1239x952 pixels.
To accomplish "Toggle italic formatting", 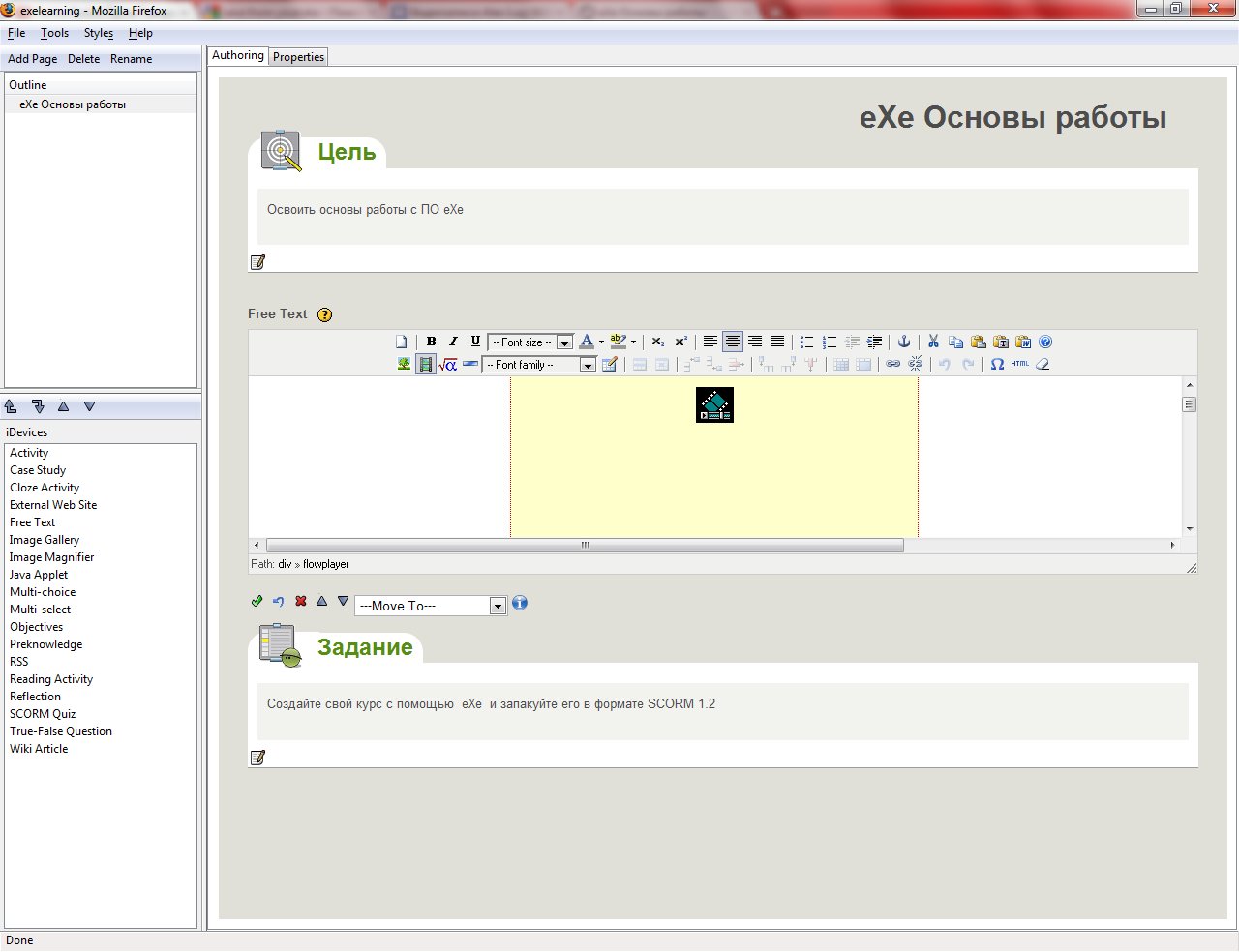I will point(453,342).
